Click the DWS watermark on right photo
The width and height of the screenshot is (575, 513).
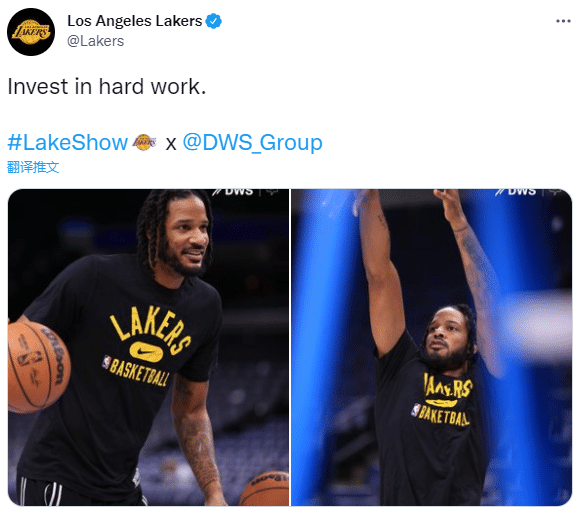518,192
